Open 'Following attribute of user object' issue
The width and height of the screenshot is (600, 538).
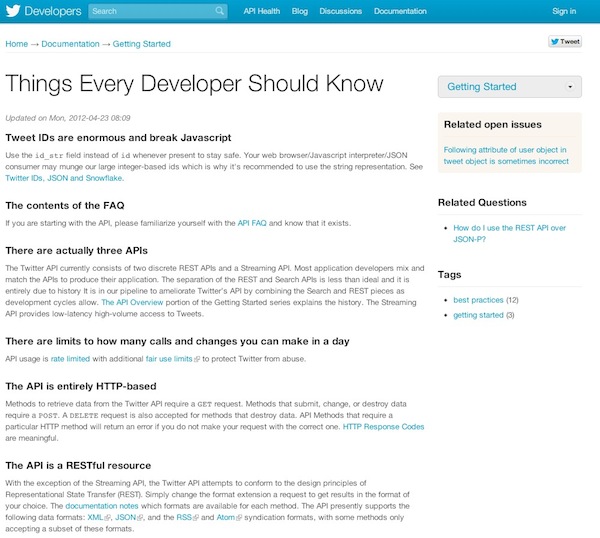pyautogui.click(x=506, y=155)
